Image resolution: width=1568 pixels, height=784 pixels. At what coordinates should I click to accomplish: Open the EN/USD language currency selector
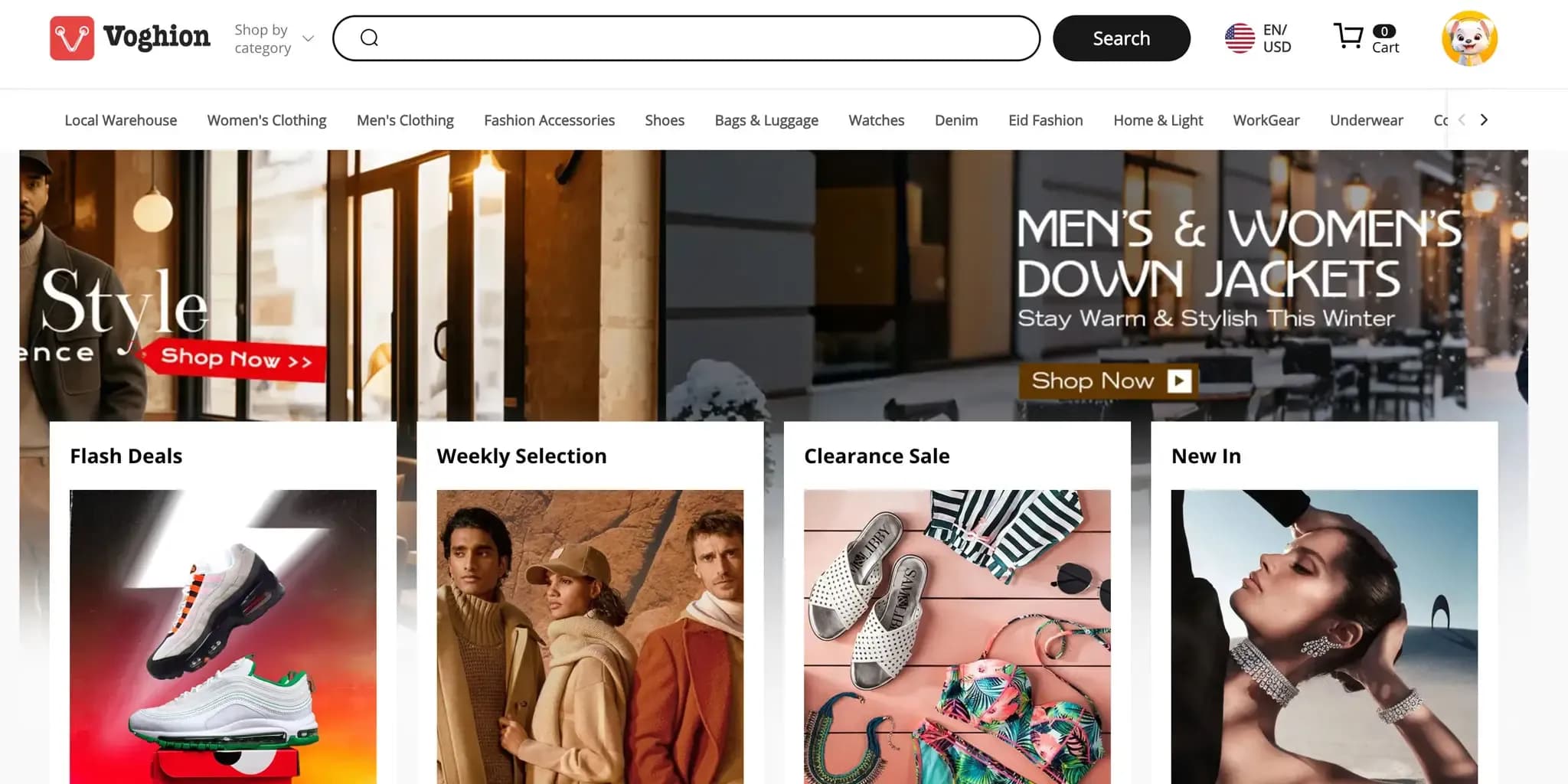coord(1276,38)
